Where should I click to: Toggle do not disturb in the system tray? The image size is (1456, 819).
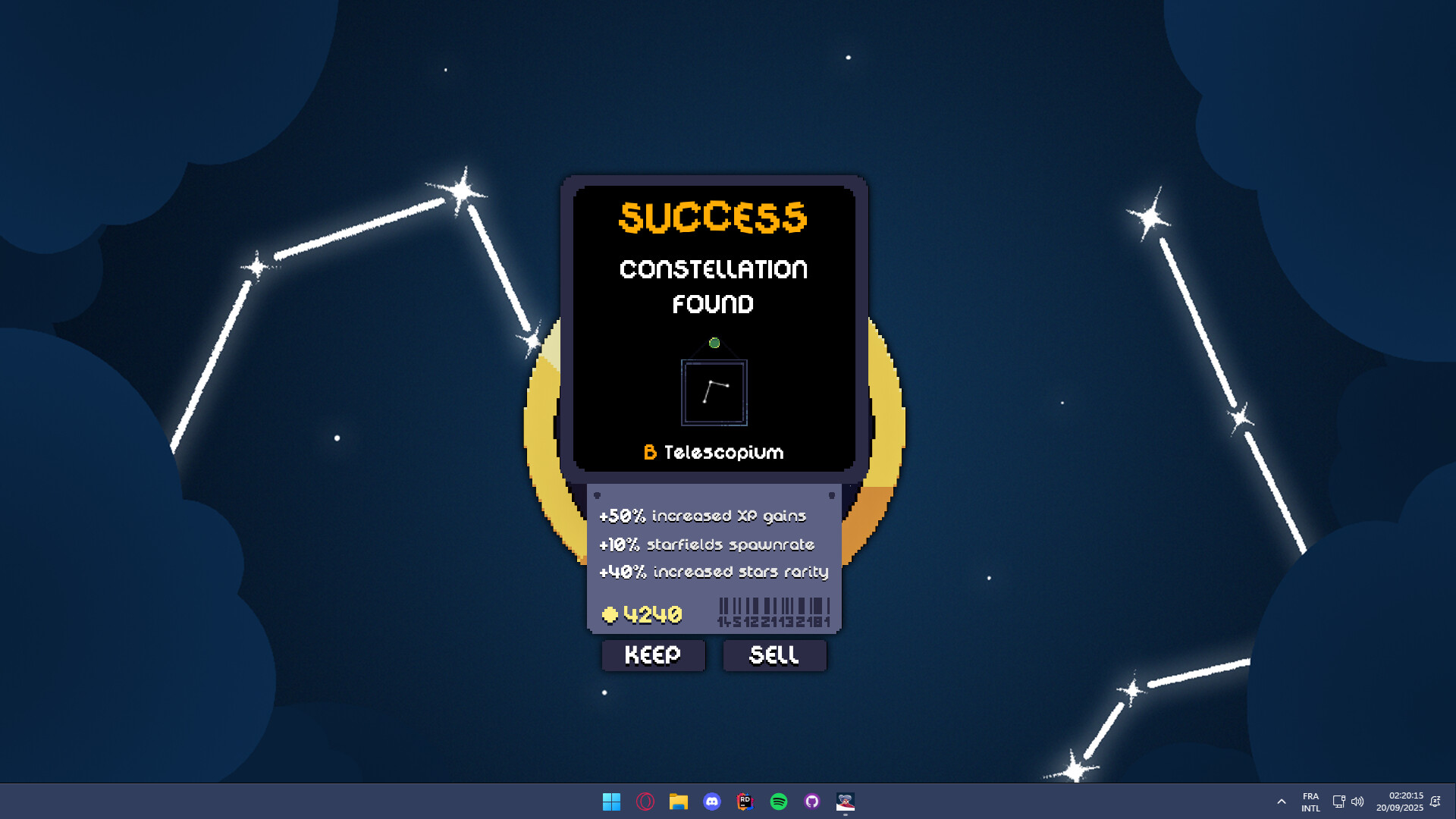click(x=1436, y=801)
